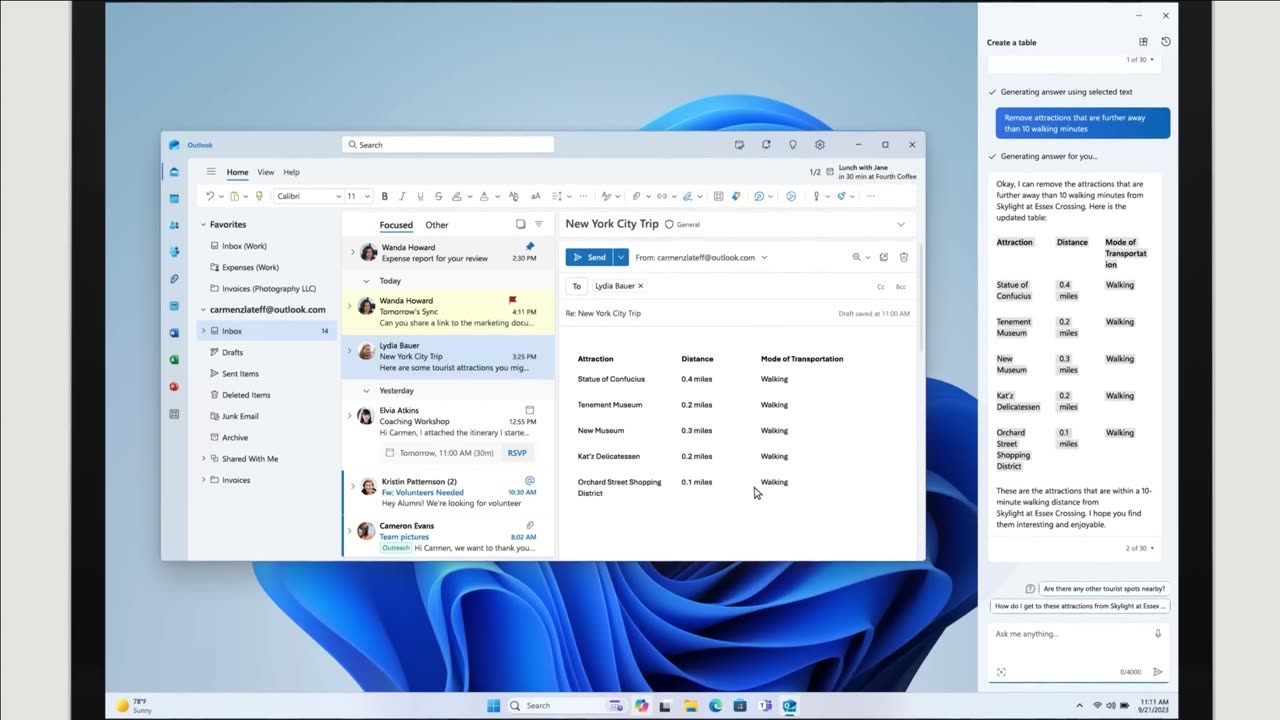This screenshot has height=720, width=1280.
Task: Open the Word app in left rail
Action: 174,333
